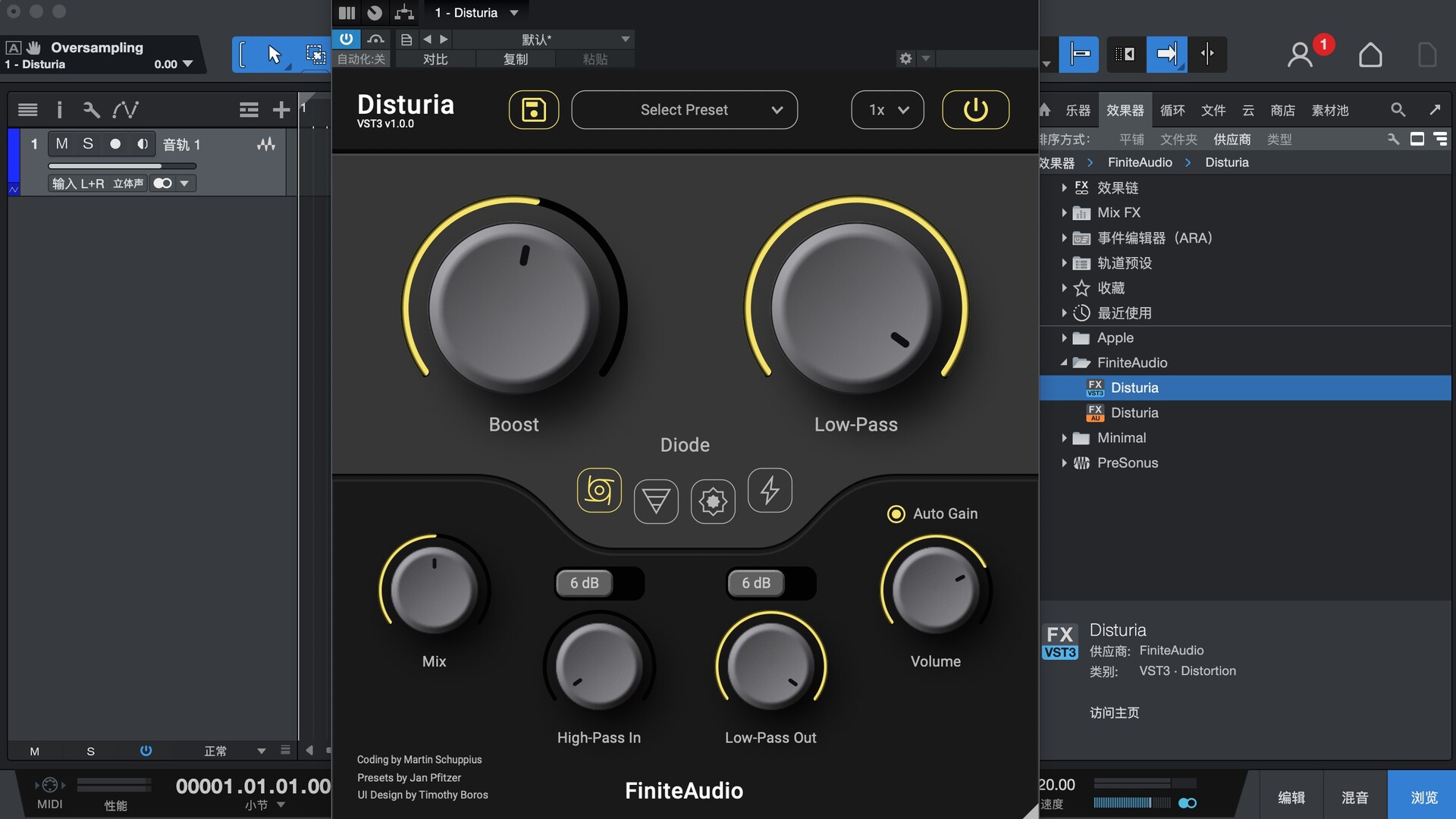The width and height of the screenshot is (1456, 819).
Task: Click the Low-Pass Out knob
Action: pyautogui.click(x=770, y=666)
